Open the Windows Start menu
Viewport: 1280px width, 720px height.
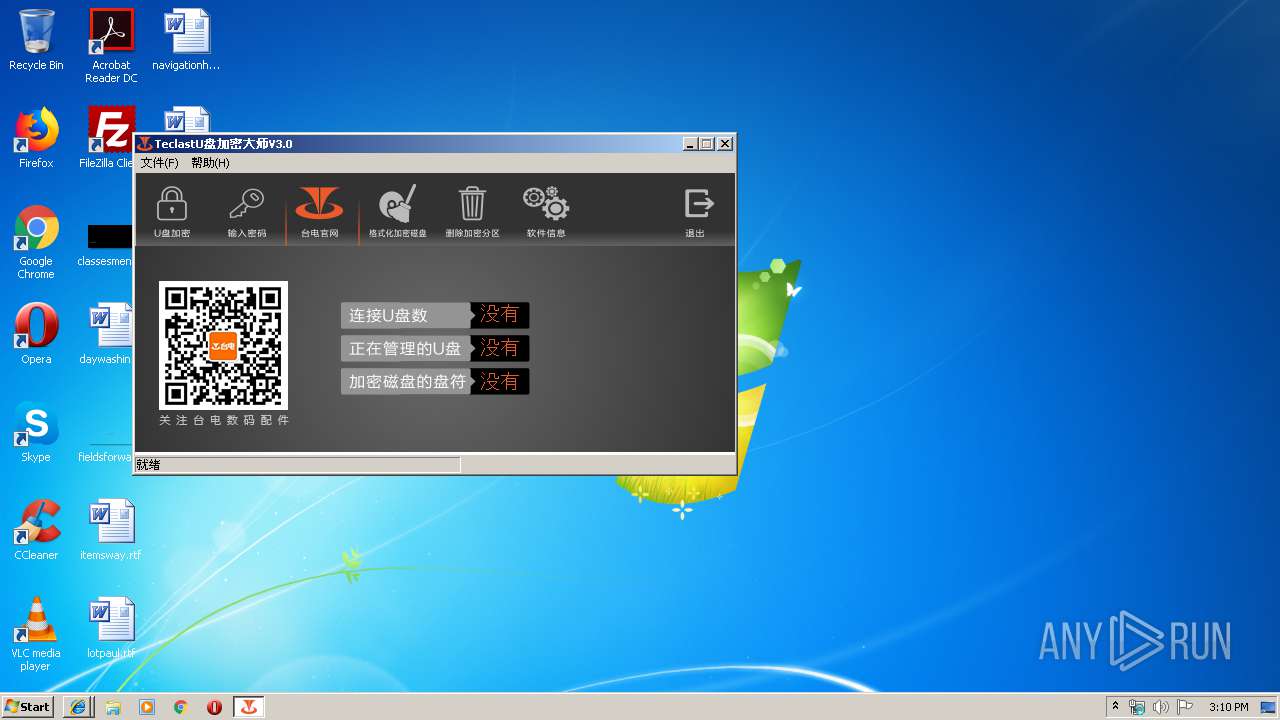[x=27, y=706]
